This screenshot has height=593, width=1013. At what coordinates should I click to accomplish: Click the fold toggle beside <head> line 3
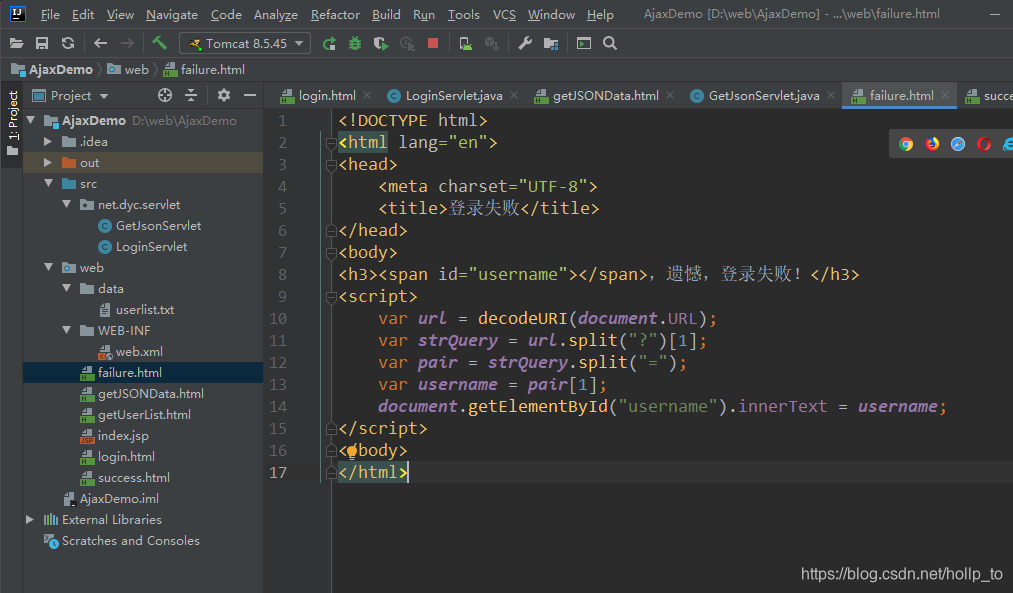pyautogui.click(x=331, y=165)
